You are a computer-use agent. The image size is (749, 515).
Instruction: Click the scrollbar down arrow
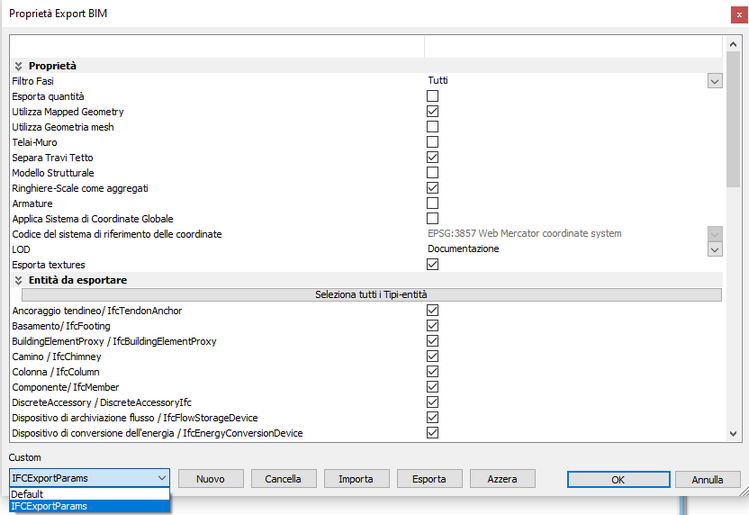(733, 434)
